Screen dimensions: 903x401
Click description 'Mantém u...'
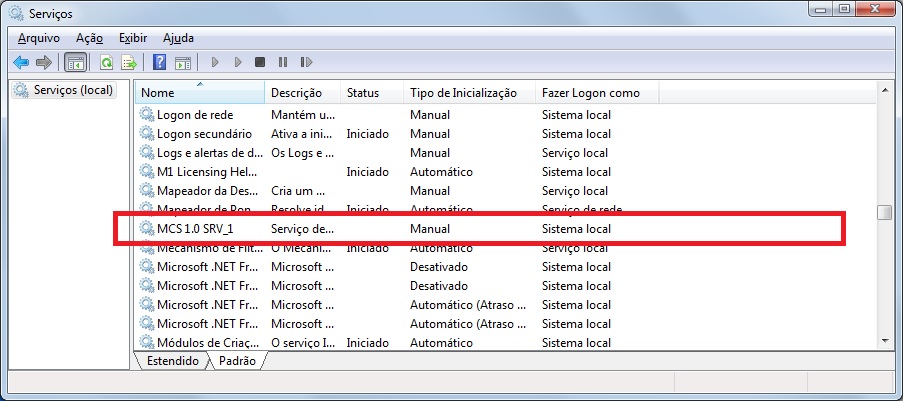302,115
